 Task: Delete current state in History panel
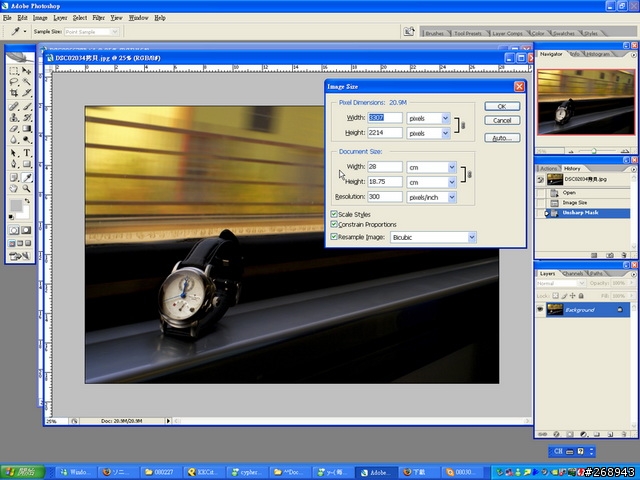624,255
